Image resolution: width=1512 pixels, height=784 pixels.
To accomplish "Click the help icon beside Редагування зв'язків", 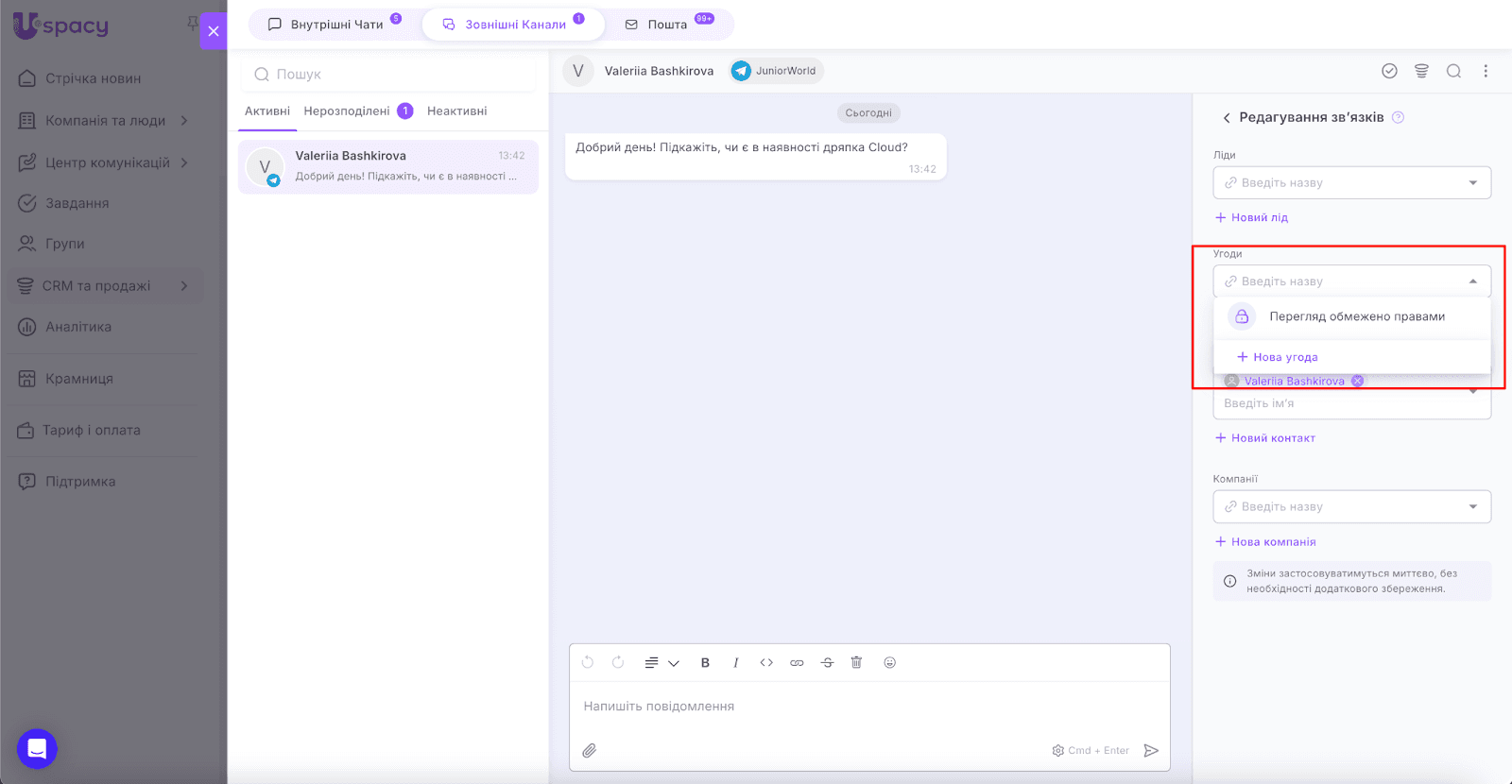I will 1399,117.
